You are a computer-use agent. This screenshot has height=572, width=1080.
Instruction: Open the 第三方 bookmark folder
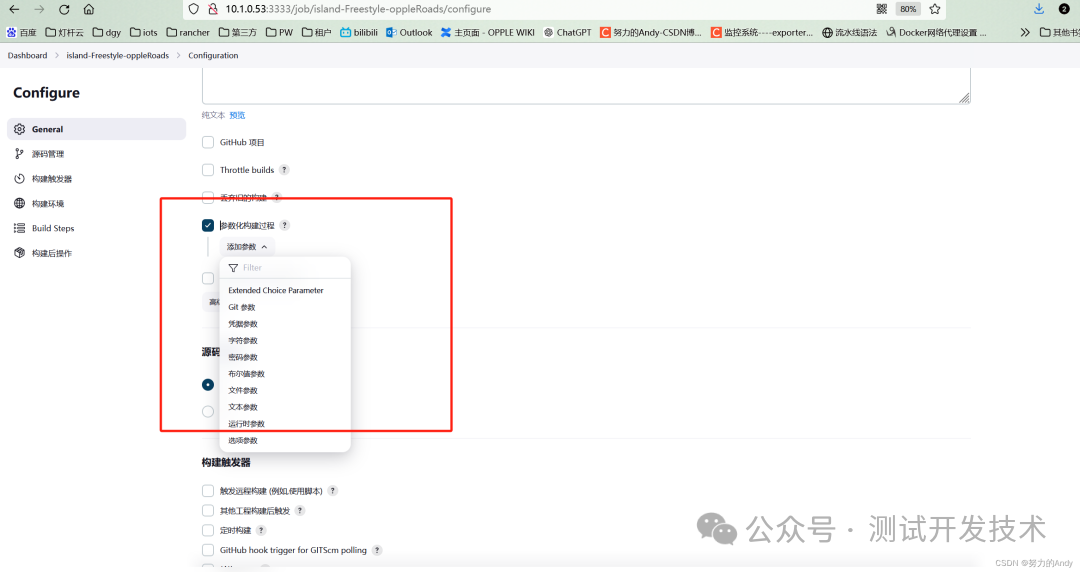point(238,32)
